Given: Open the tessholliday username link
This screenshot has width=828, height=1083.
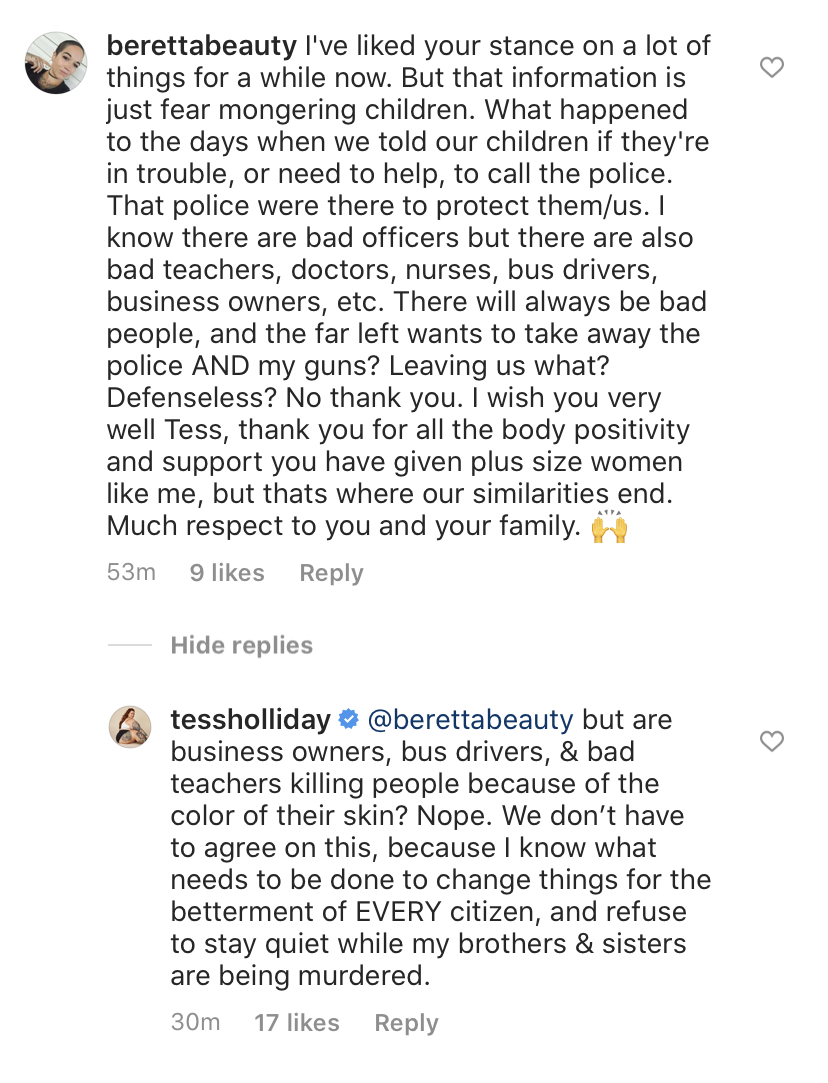Looking at the screenshot, I should click(x=251, y=720).
